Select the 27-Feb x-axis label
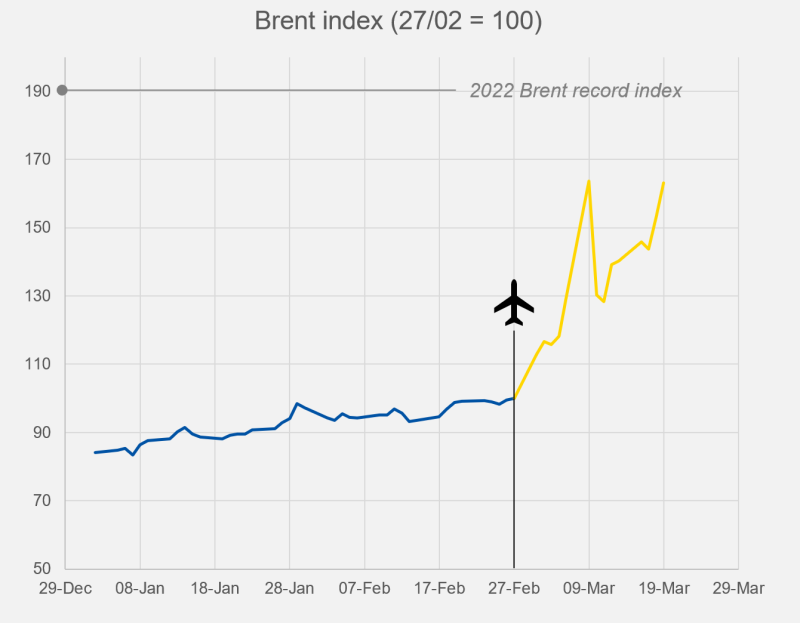800x623 pixels. pos(514,589)
